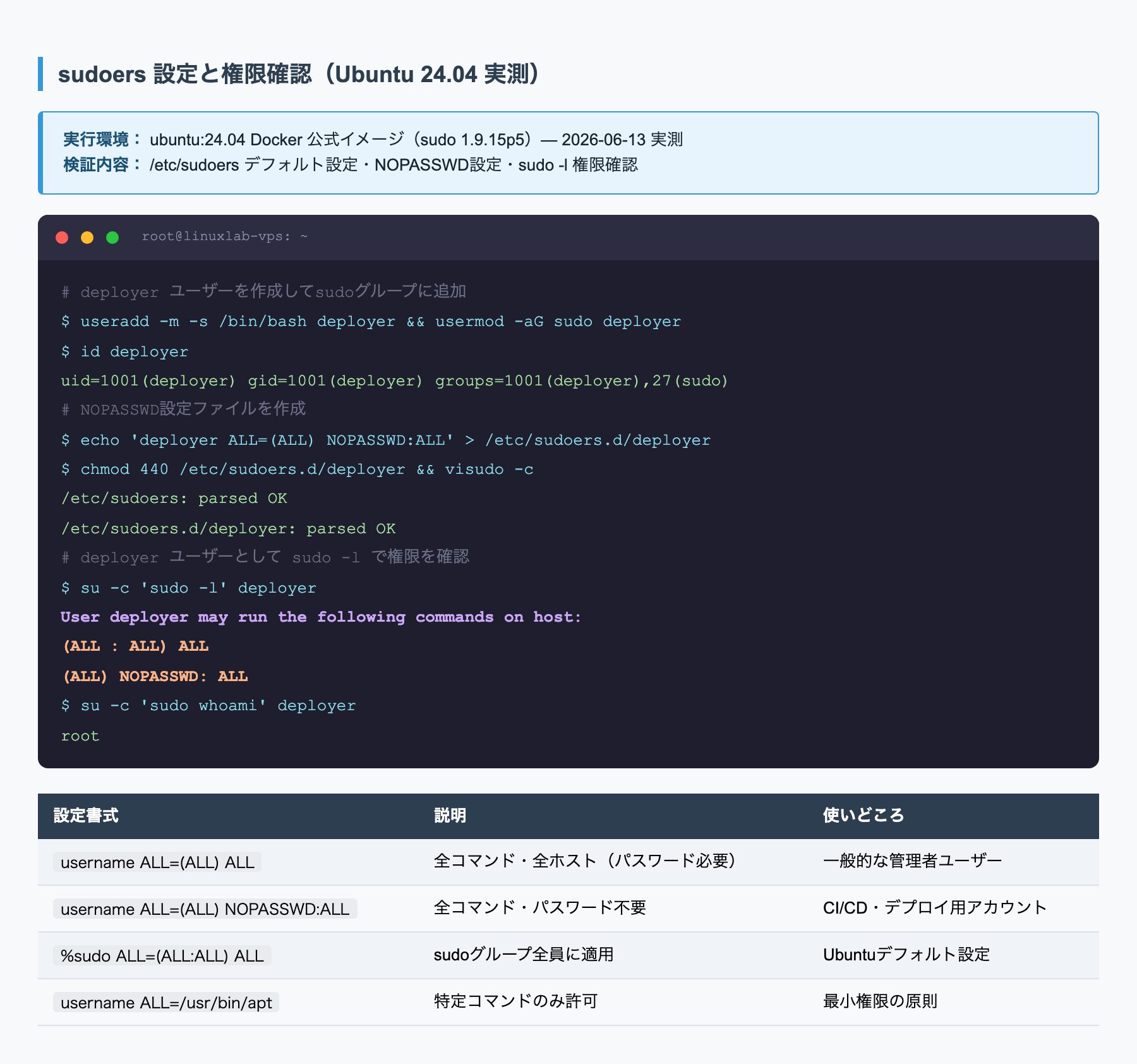1137x1064 pixels.
Task: Click the echo 'deployer ALL=(ALL) NOPASSWD:ALL' command
Action: pyautogui.click(x=385, y=440)
